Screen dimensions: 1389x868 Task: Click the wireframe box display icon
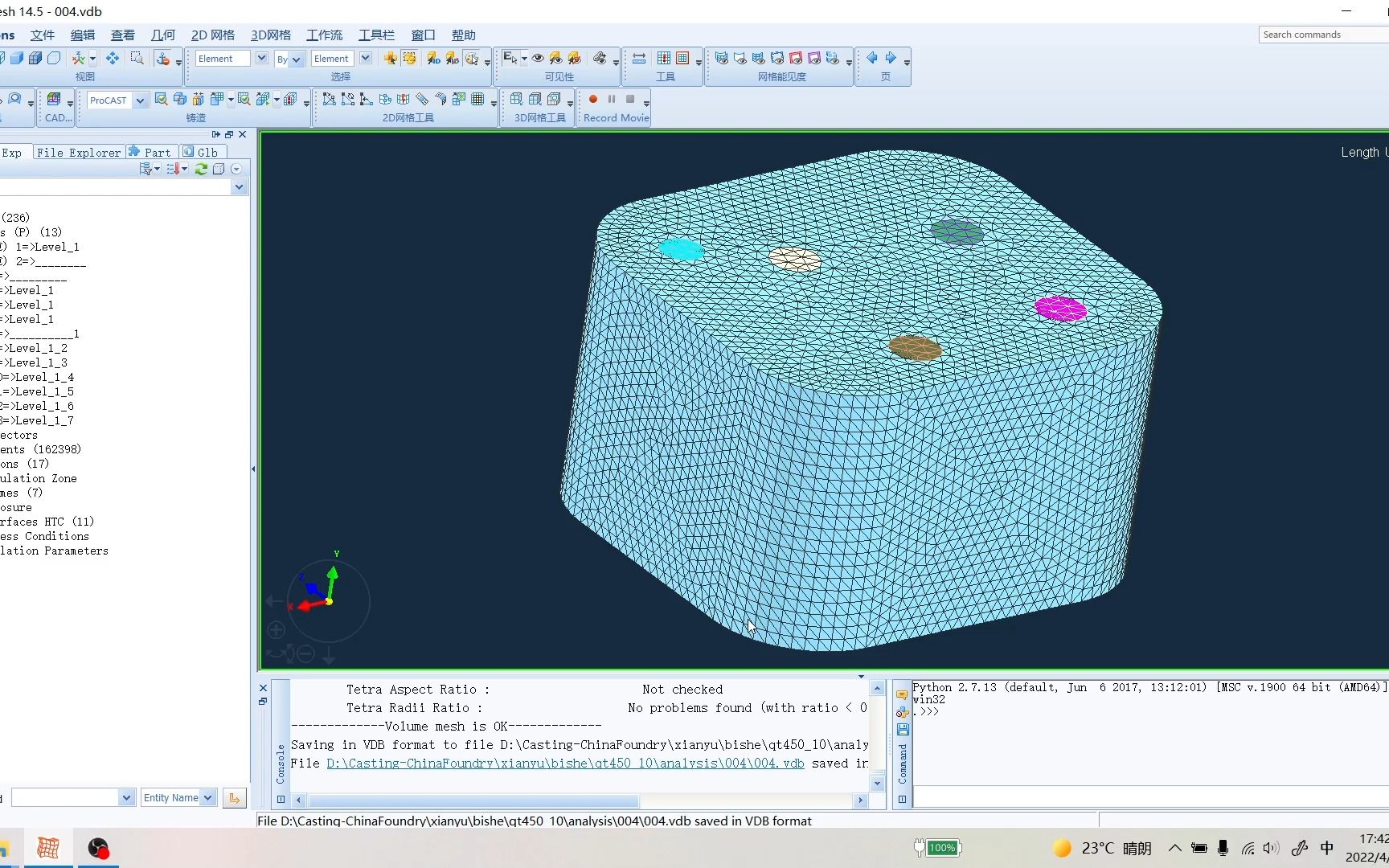[x=54, y=58]
